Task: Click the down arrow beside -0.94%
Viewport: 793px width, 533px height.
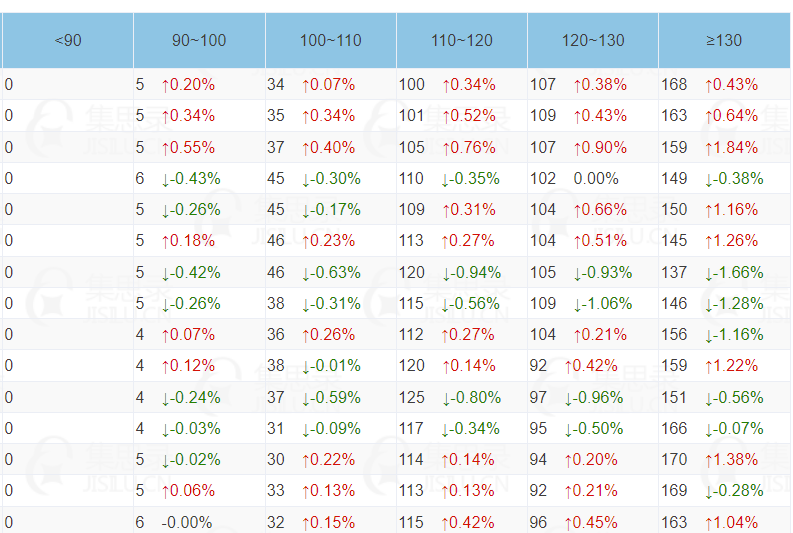Action: (x=447, y=272)
